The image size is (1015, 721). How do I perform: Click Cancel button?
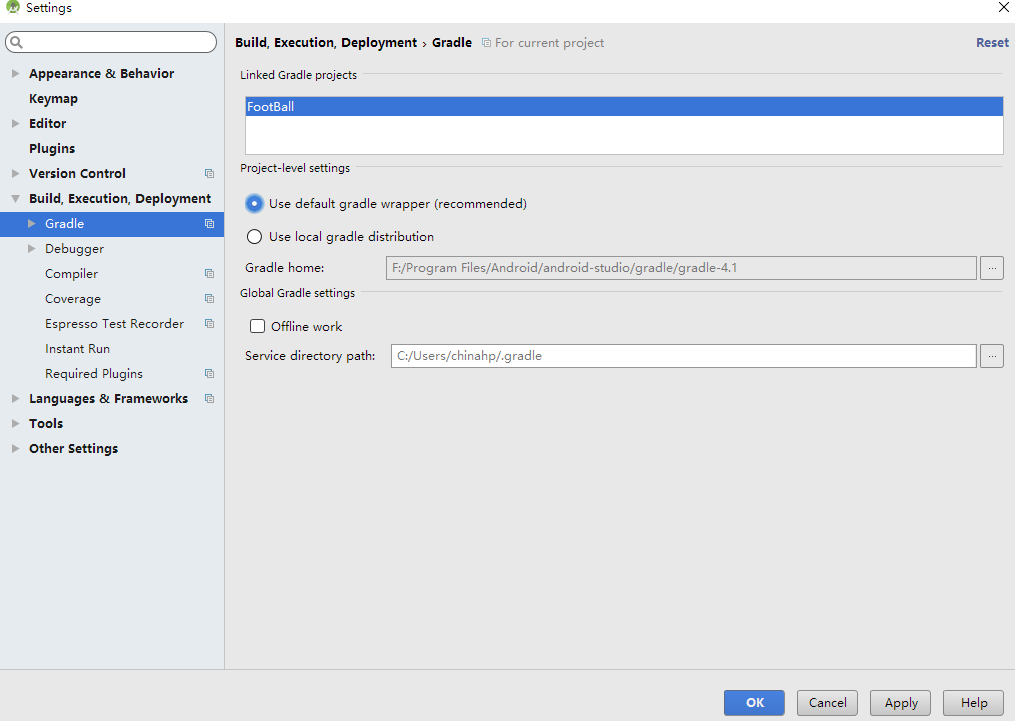[827, 703]
